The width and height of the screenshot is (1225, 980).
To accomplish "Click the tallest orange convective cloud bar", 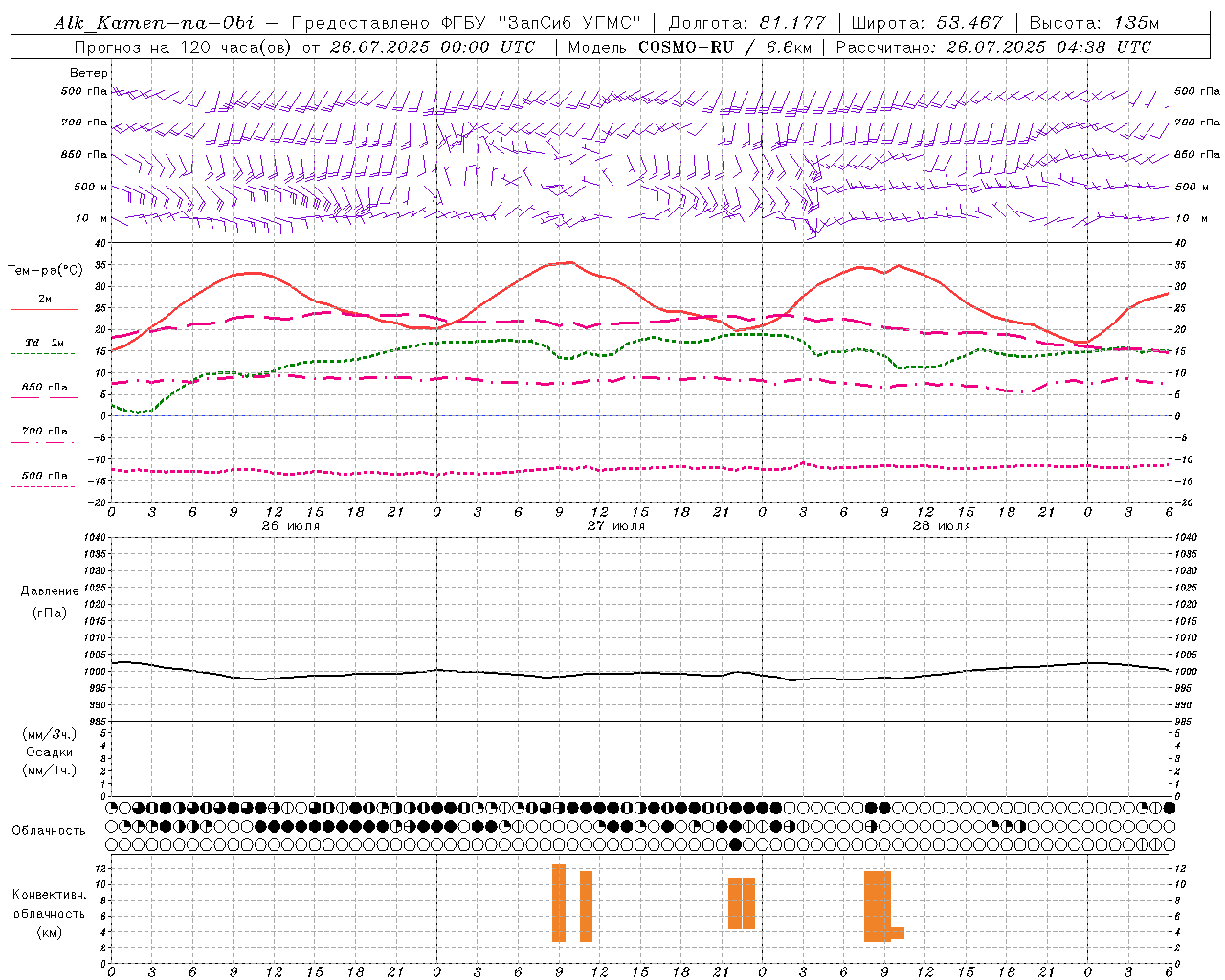I will 559,902.
